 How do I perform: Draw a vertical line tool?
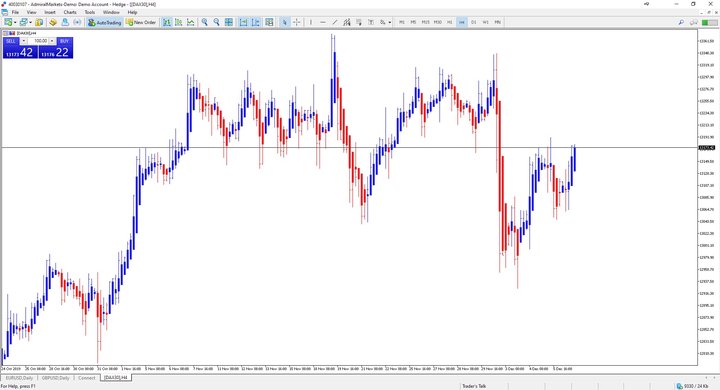311,22
